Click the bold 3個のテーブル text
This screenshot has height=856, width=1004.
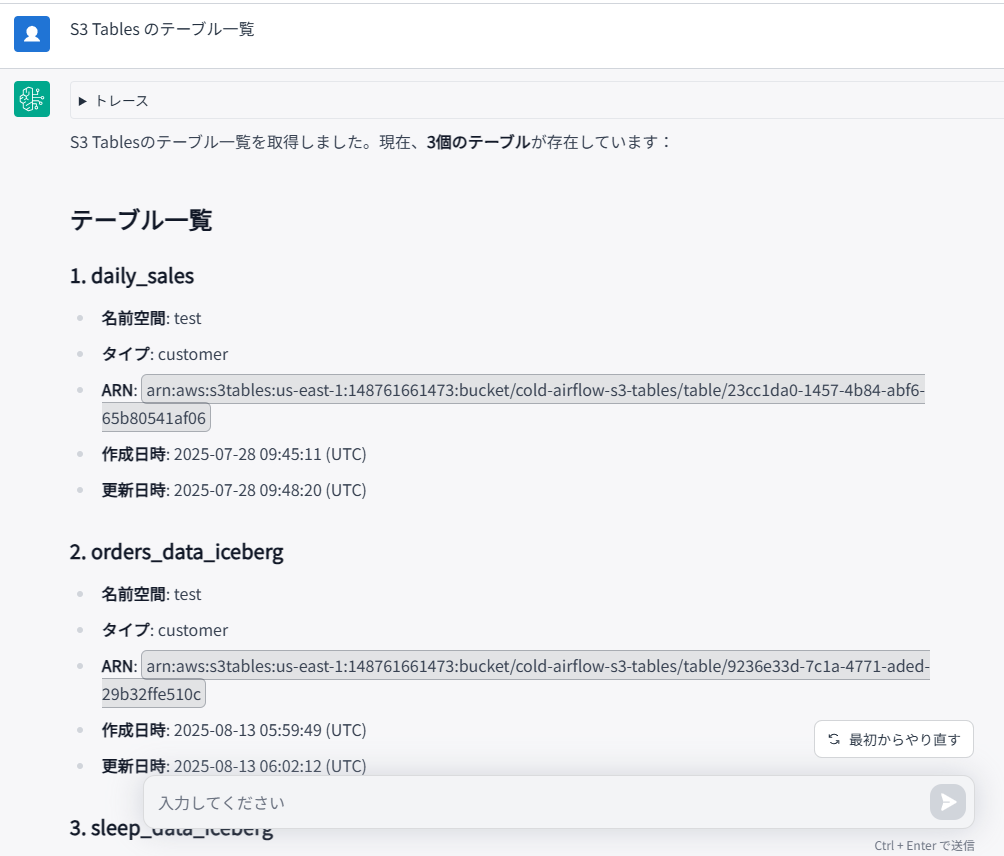478,142
